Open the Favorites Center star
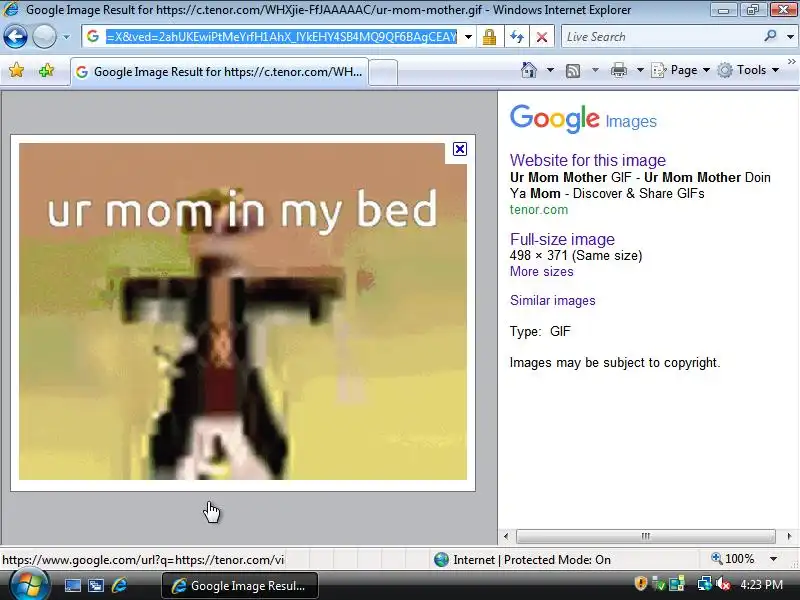800x600 pixels. pos(16,70)
